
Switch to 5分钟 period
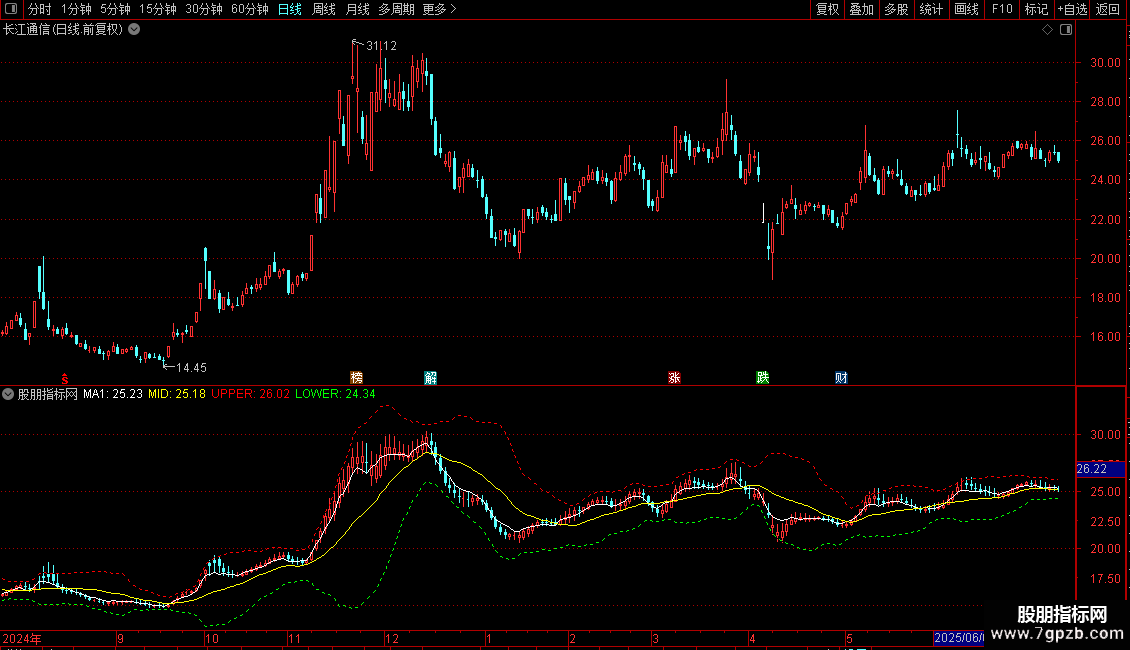coord(115,9)
